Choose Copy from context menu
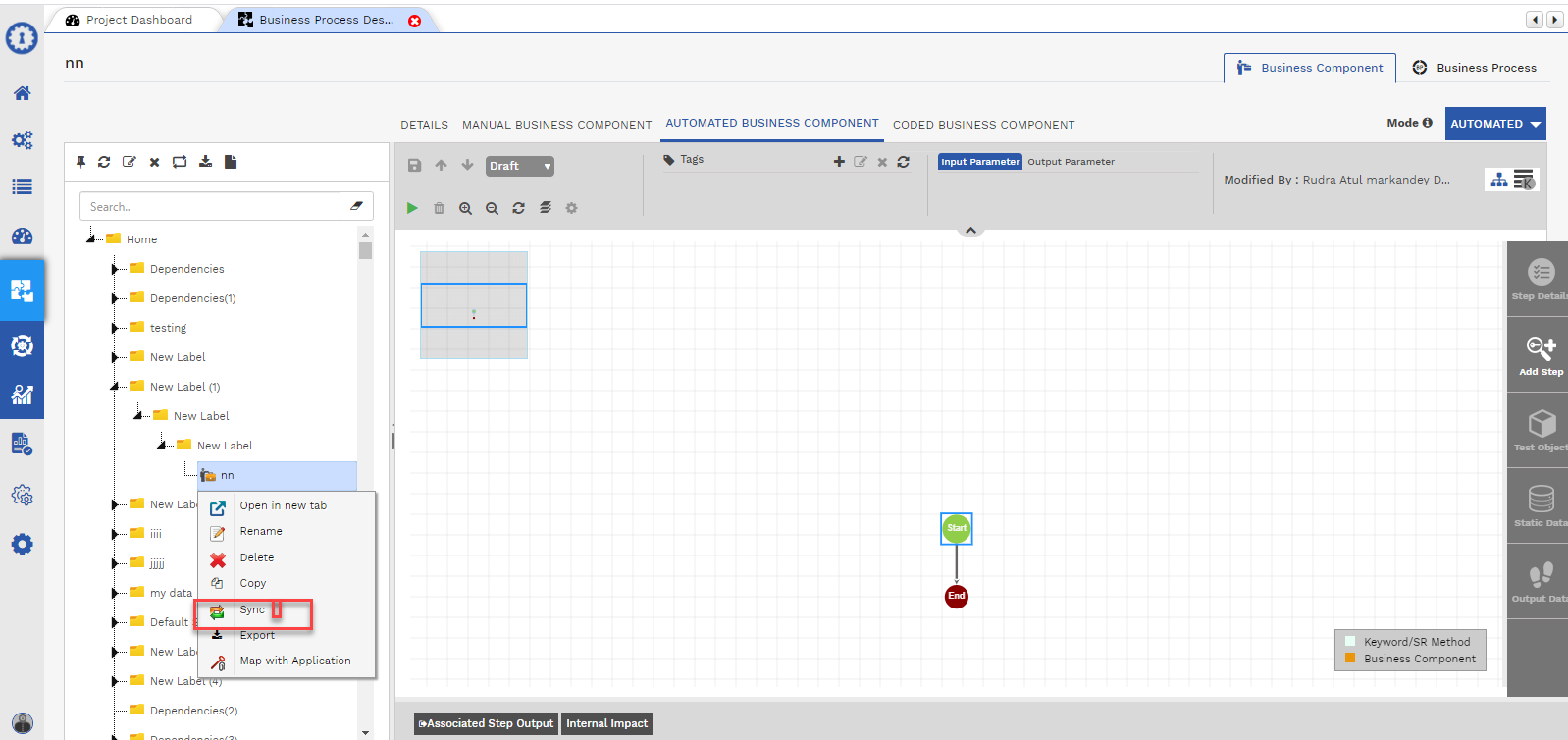 pyautogui.click(x=253, y=583)
